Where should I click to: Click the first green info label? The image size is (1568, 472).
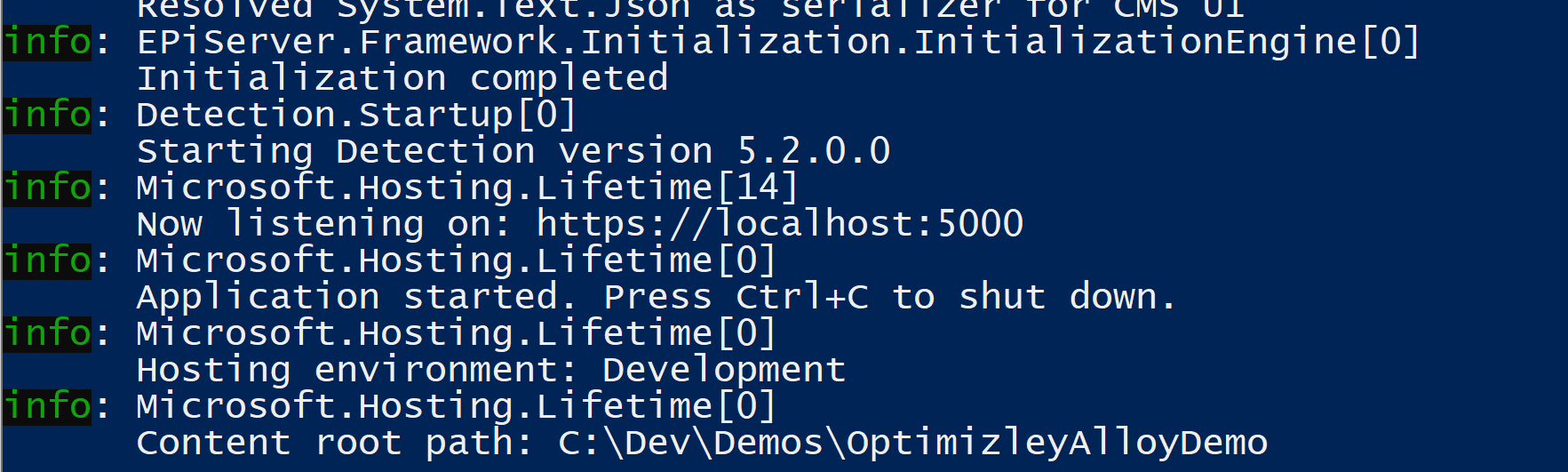click(47, 42)
